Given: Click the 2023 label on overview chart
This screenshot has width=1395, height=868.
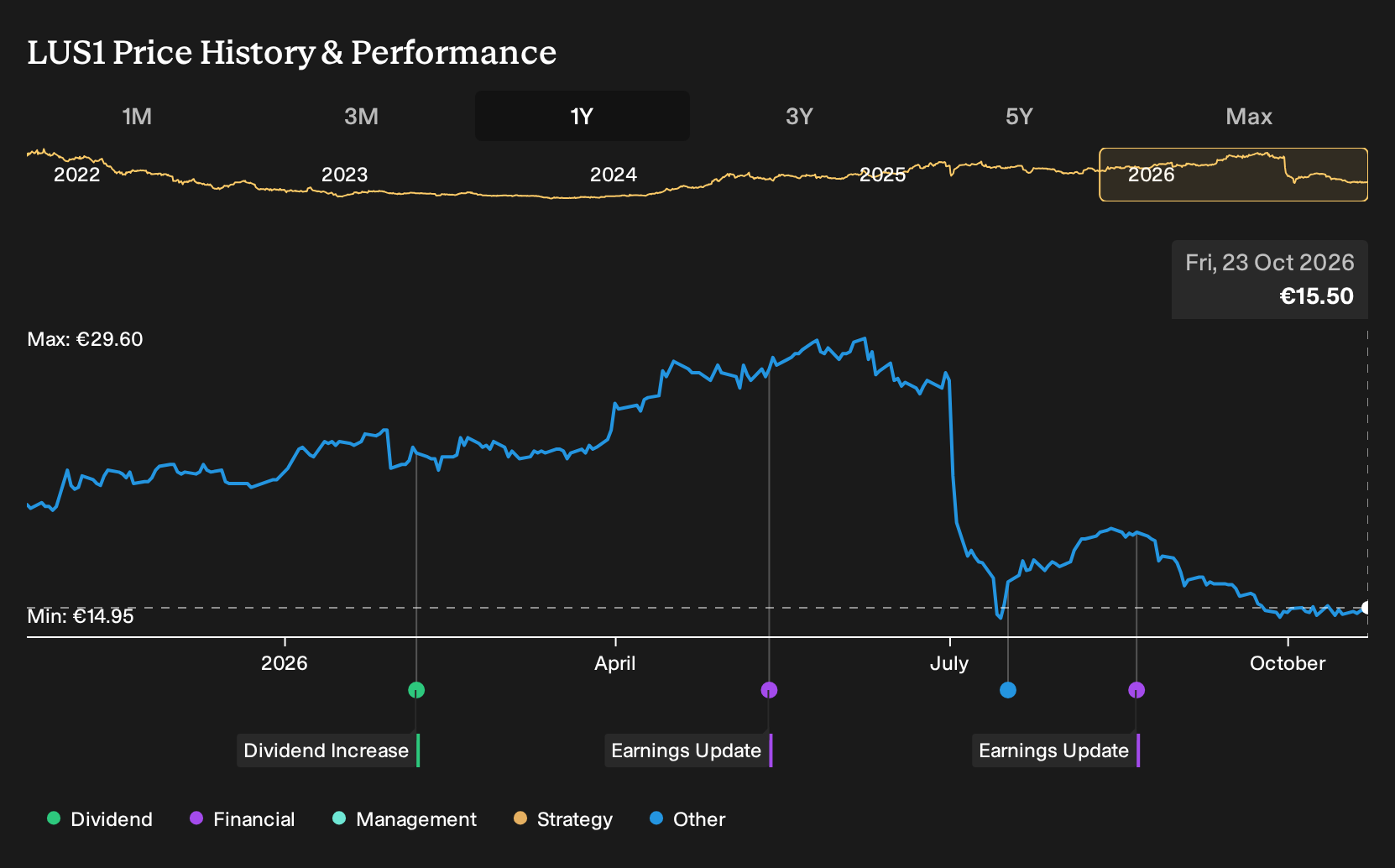Looking at the screenshot, I should [345, 175].
